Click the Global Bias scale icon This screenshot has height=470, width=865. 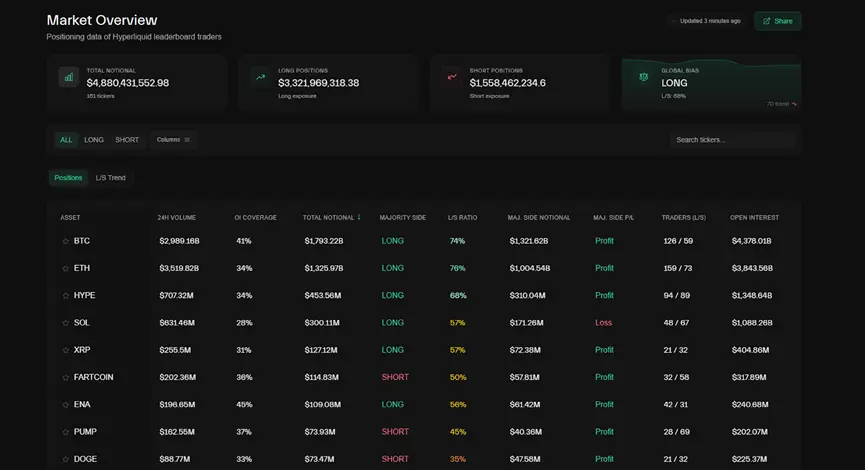[x=643, y=76]
